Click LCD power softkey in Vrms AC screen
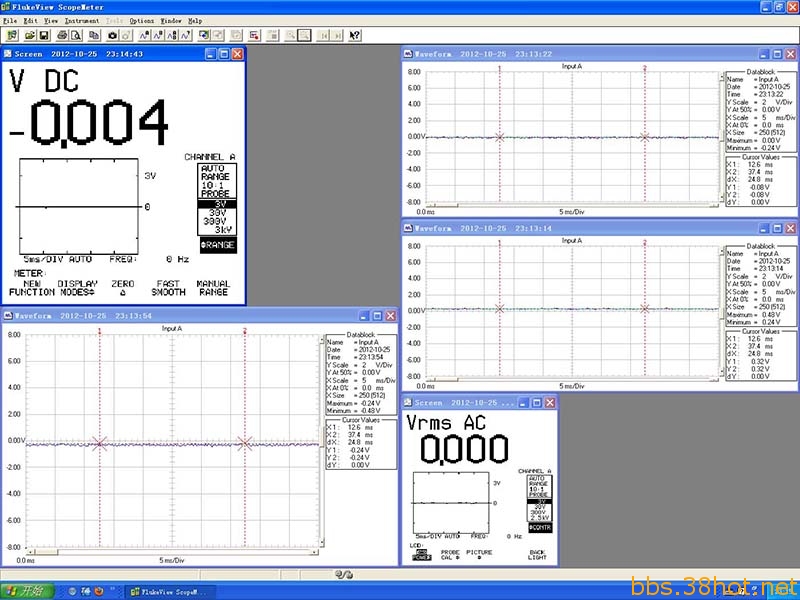The height and width of the screenshot is (600, 800). point(421,553)
